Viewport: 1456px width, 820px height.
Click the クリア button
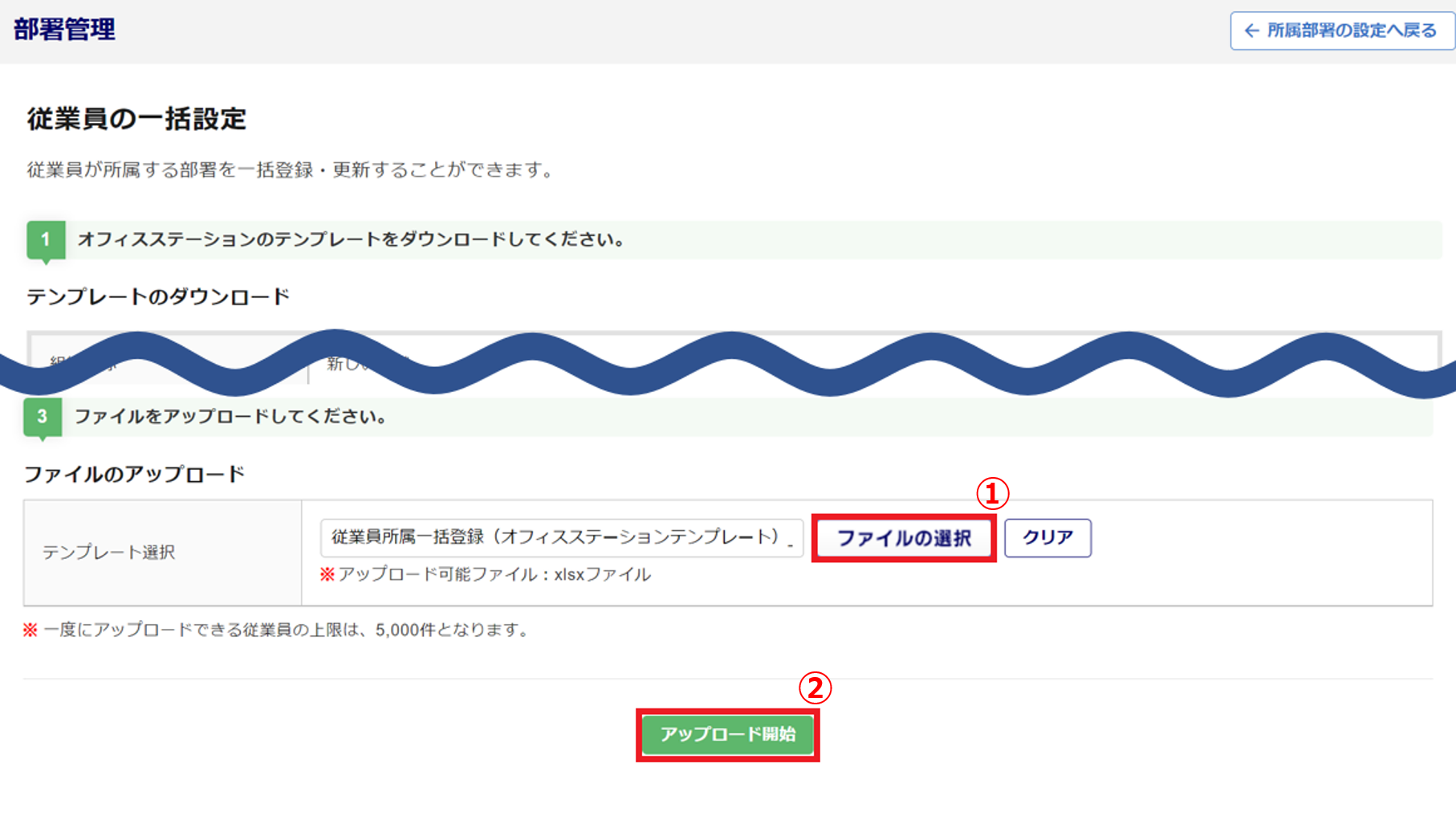(1047, 537)
